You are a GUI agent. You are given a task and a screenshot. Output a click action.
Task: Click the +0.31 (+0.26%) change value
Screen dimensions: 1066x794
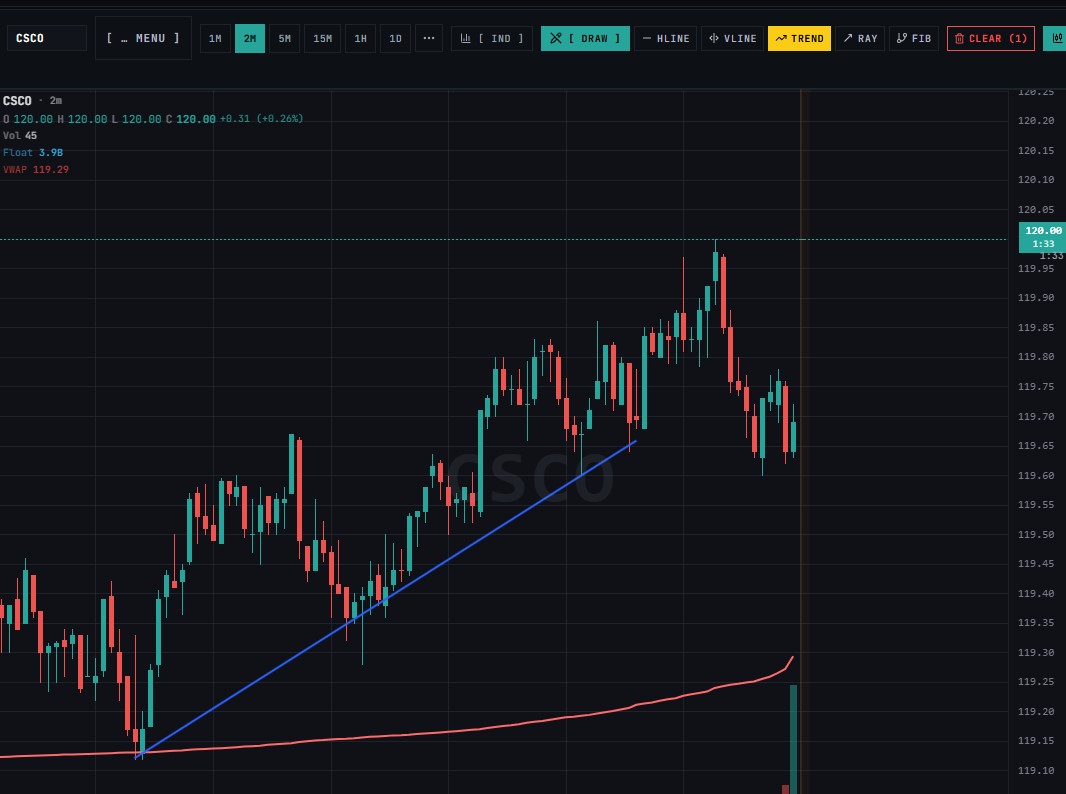pos(262,118)
